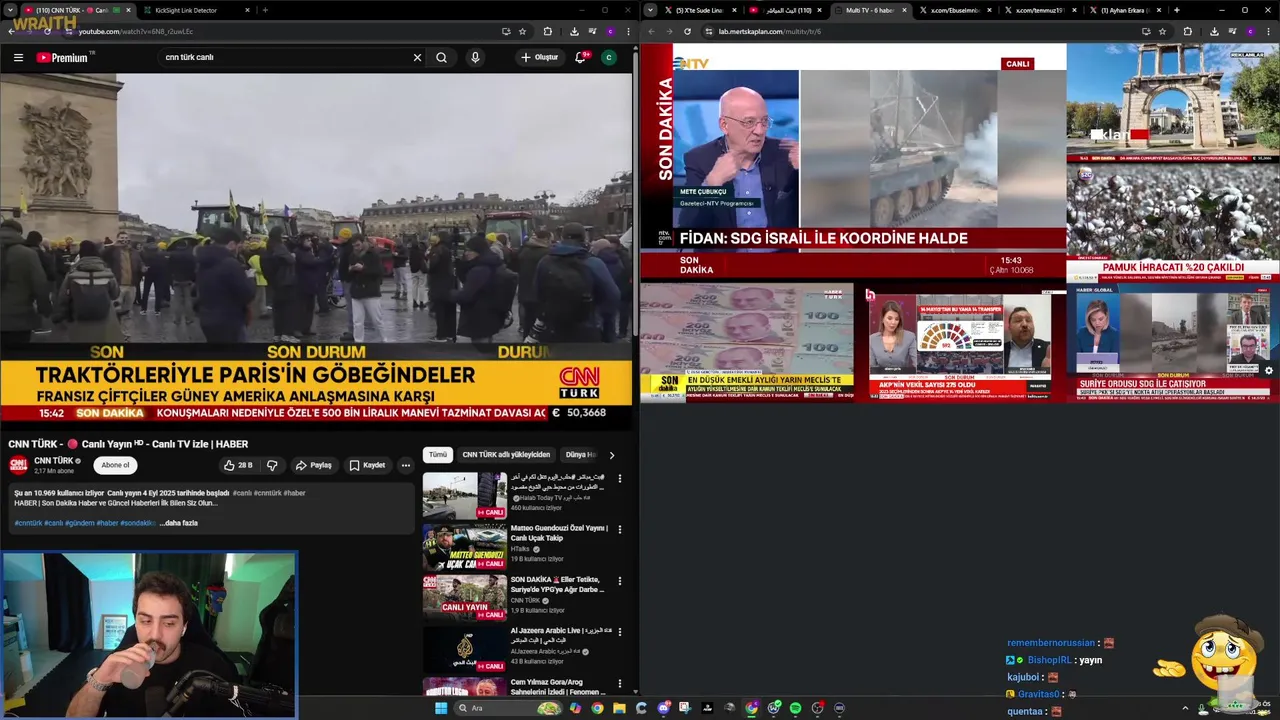The height and width of the screenshot is (720, 1280).
Task: Open YouTube notifications bell
Action: coord(580,58)
